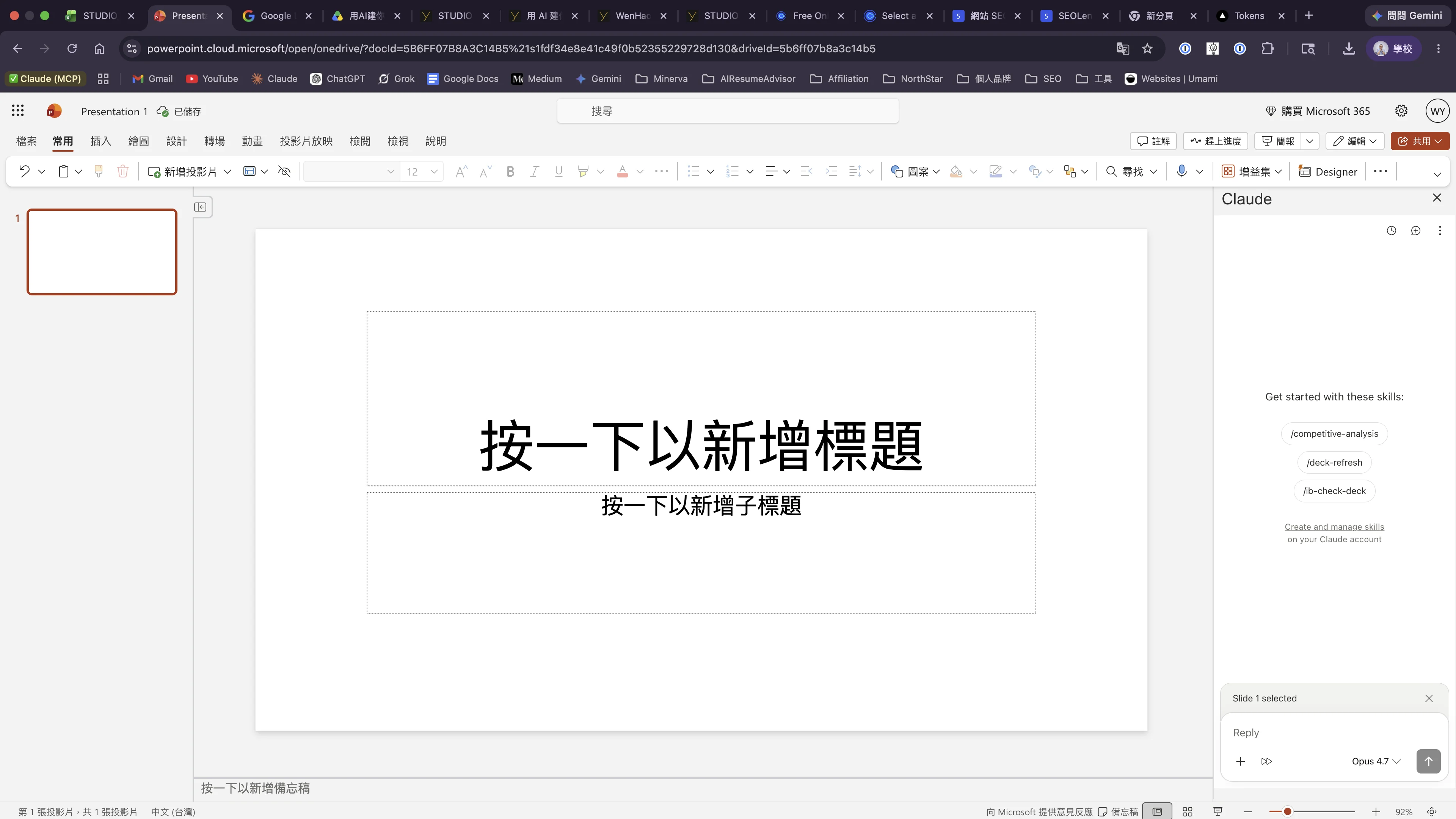This screenshot has width=1456, height=819.
Task: Toggle Bold formatting
Action: pyautogui.click(x=510, y=171)
